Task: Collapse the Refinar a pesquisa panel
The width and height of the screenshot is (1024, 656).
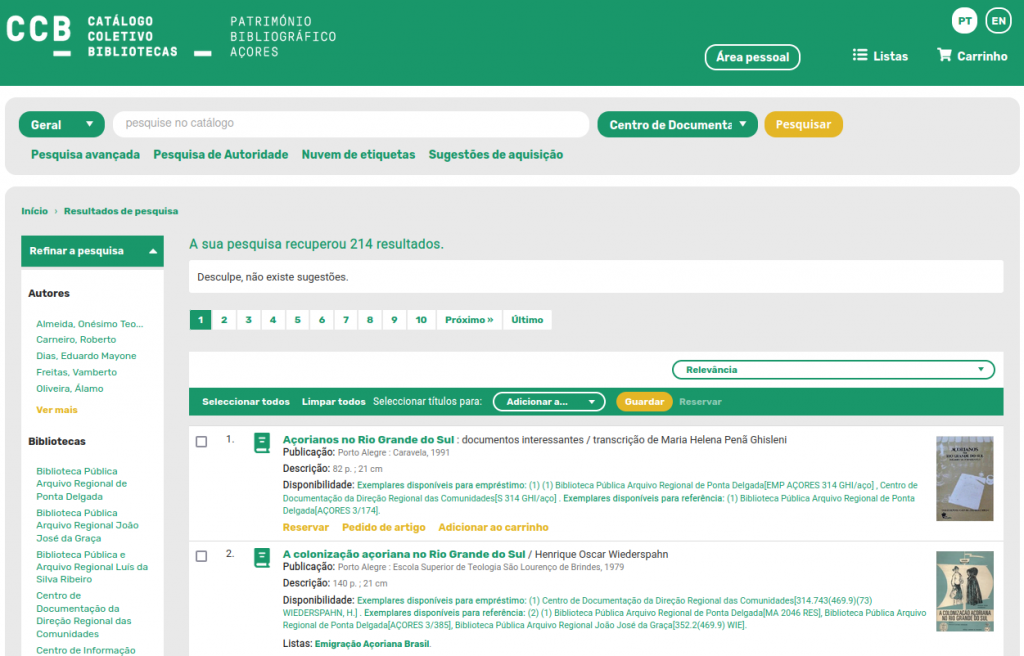Action: tap(92, 251)
